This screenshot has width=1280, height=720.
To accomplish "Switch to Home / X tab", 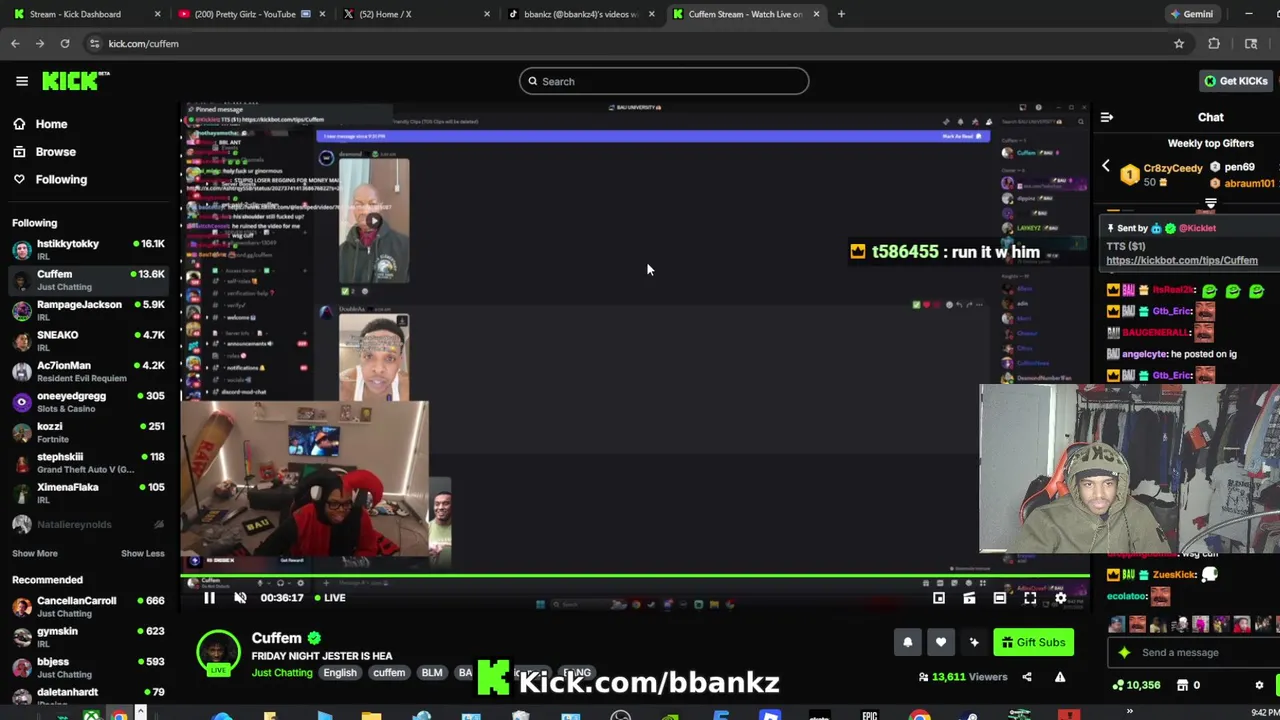I will coord(414,14).
